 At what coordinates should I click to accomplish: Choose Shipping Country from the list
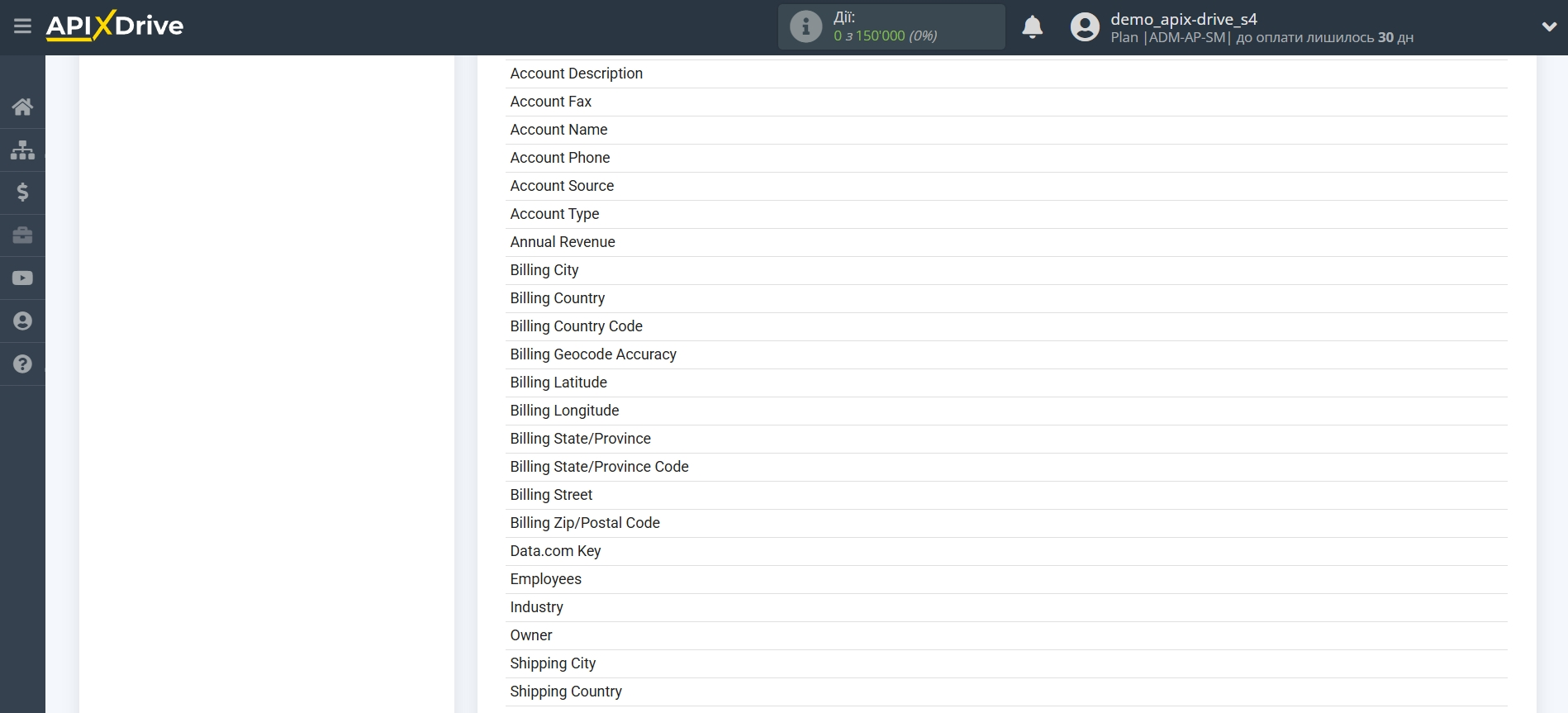(1006, 692)
